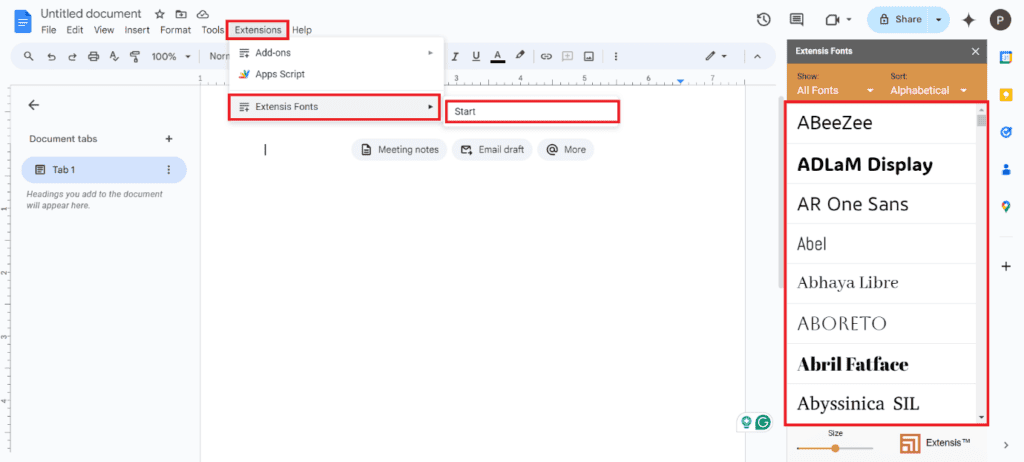Viewport: 1024px width, 462px height.
Task: Show all comments
Action: tap(797, 20)
